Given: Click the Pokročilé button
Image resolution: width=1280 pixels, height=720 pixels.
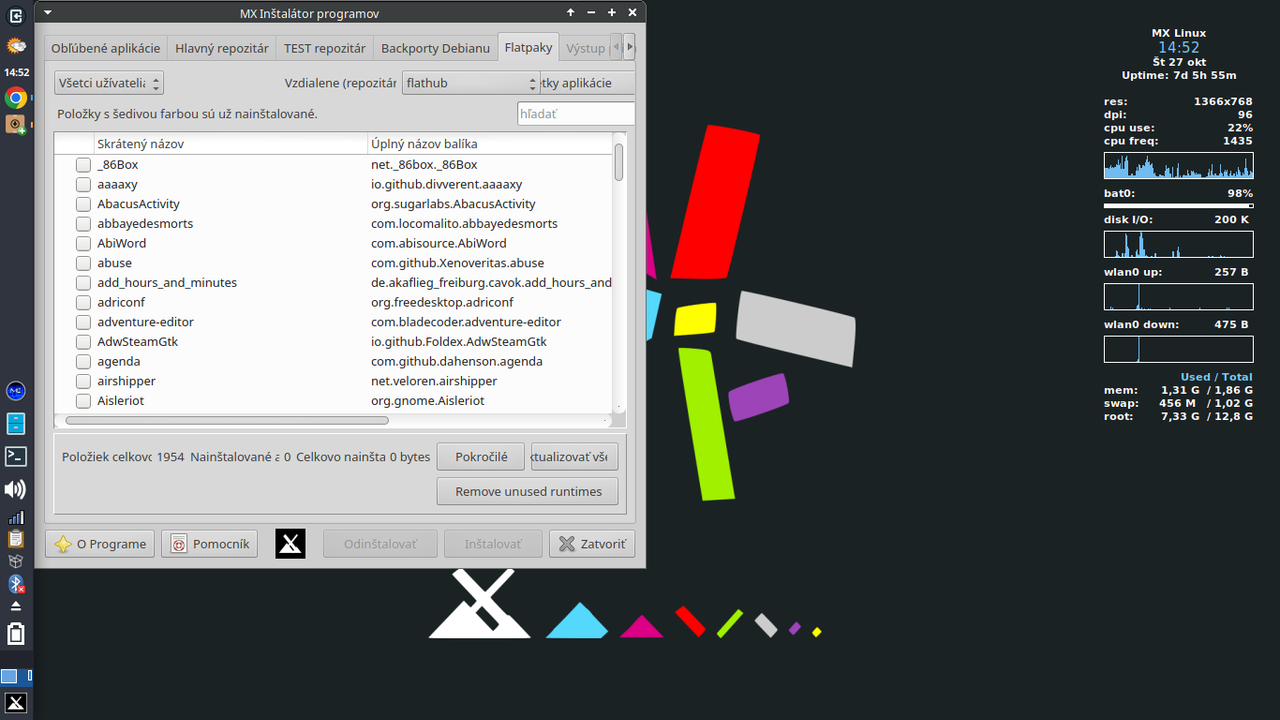Looking at the screenshot, I should pyautogui.click(x=481, y=457).
